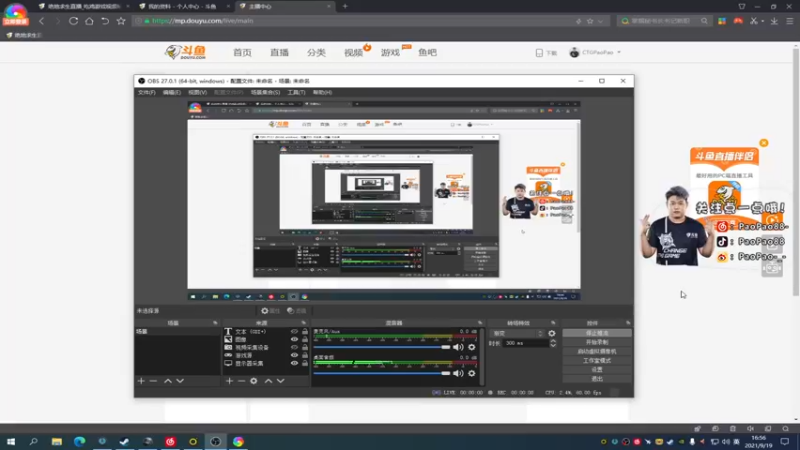Open OBS 场景集合(S) menu
800x450 pixels.
[265, 92]
